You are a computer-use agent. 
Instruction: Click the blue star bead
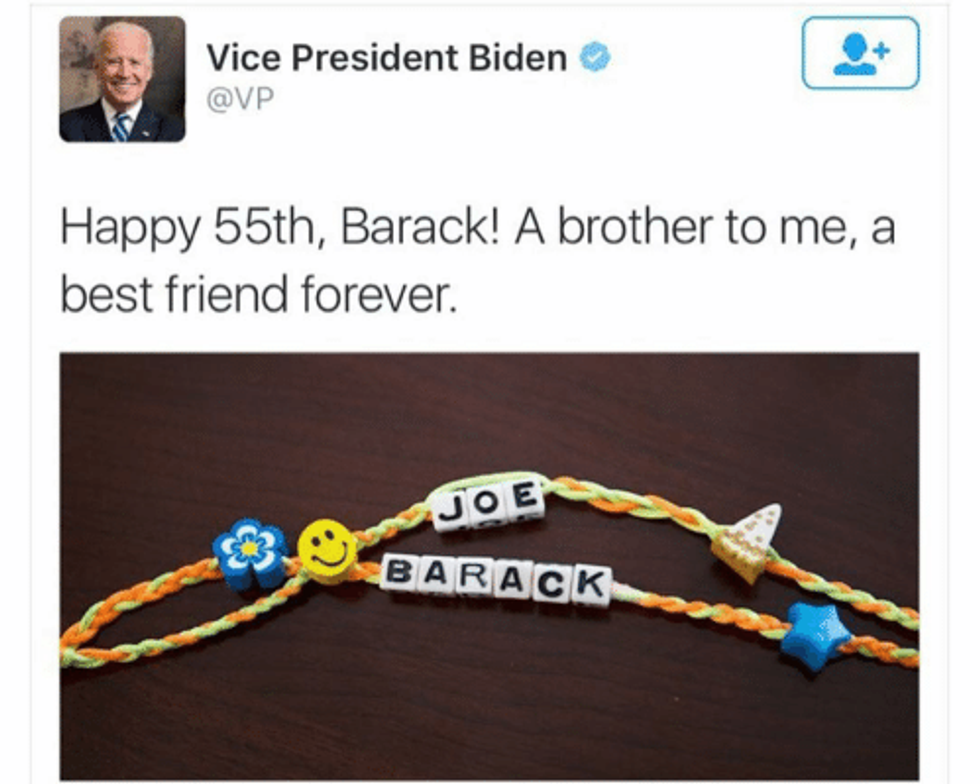pos(815,635)
